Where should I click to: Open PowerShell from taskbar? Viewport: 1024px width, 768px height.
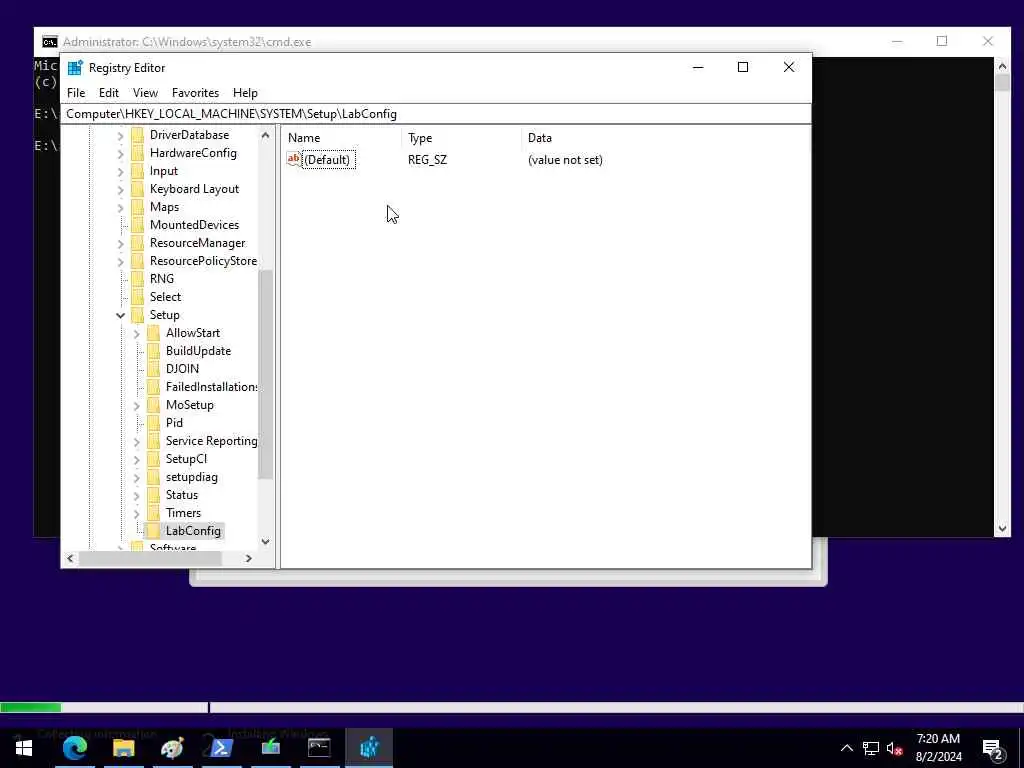221,748
